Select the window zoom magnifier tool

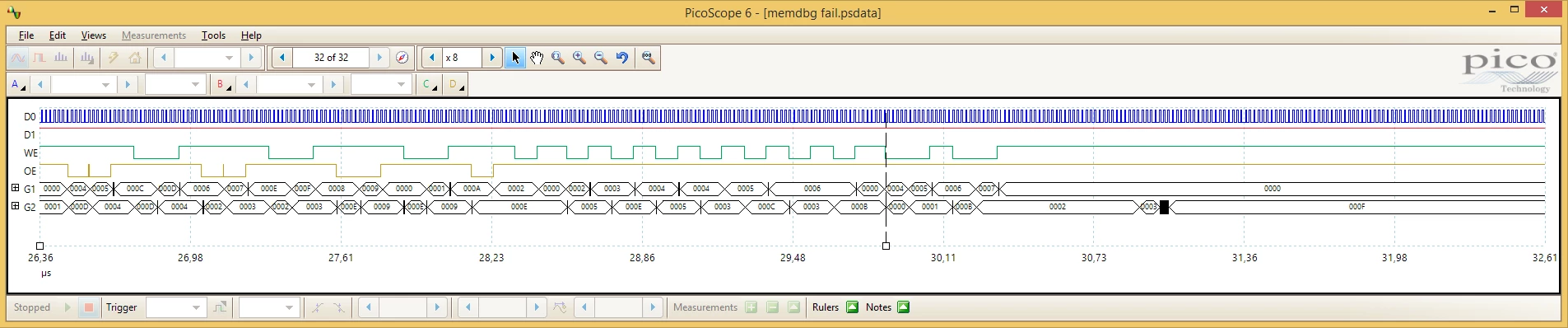tap(558, 58)
